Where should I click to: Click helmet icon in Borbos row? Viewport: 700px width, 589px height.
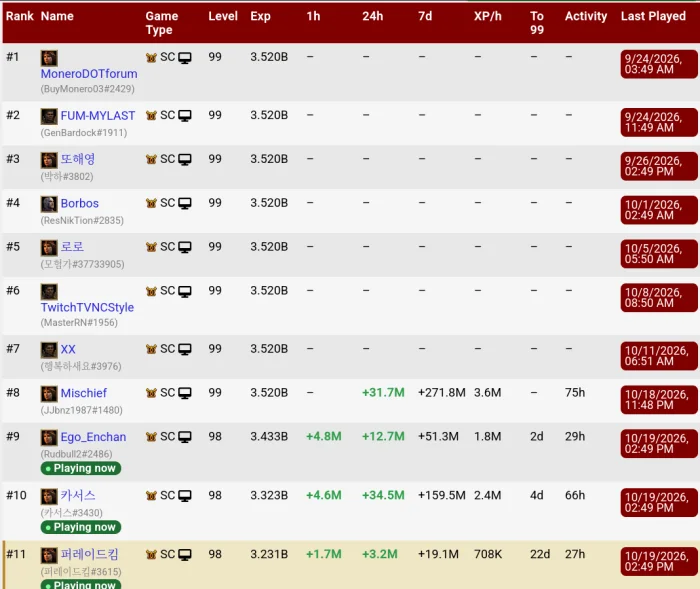151,203
